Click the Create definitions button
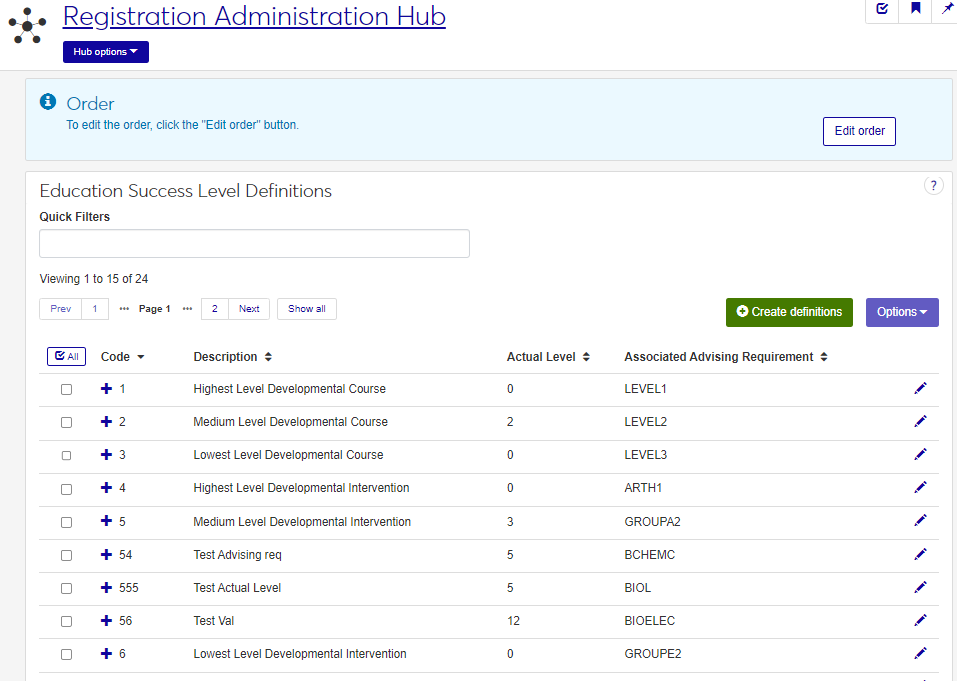The width and height of the screenshot is (957, 681). click(789, 312)
